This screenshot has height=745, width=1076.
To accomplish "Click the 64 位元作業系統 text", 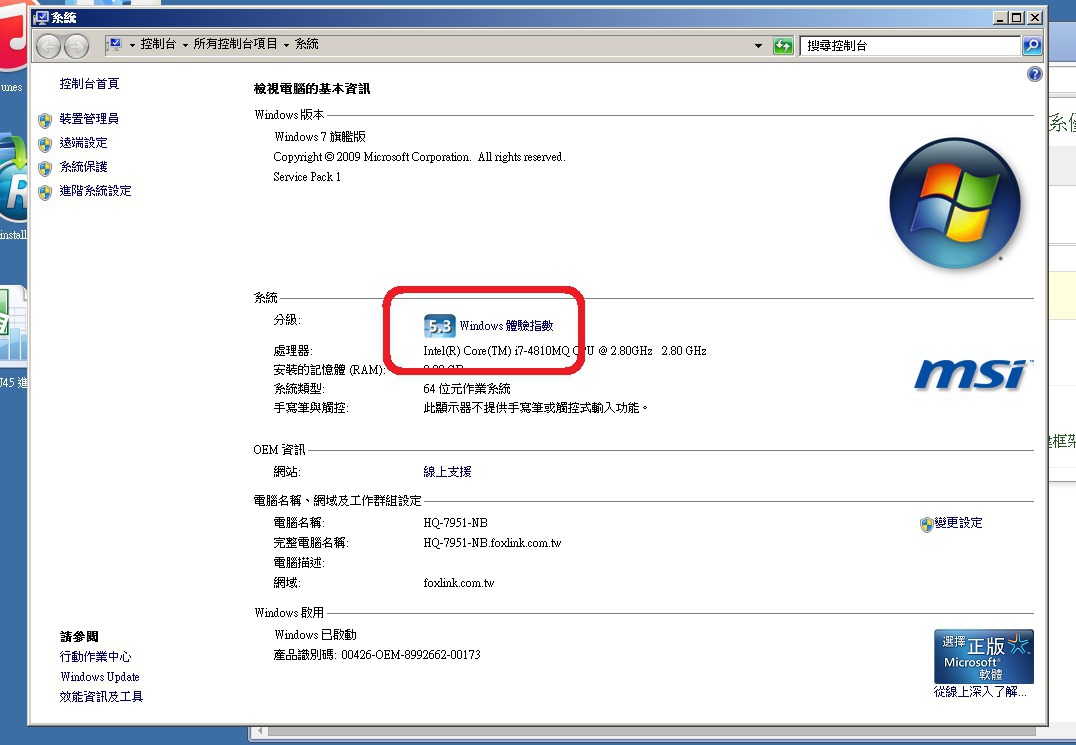I will 467,389.
